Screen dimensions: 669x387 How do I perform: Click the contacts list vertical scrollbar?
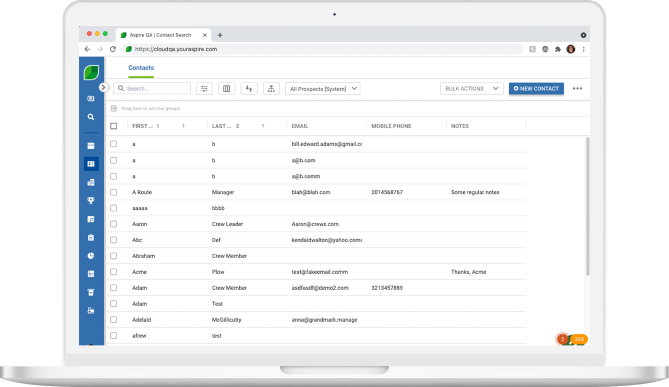[588, 207]
